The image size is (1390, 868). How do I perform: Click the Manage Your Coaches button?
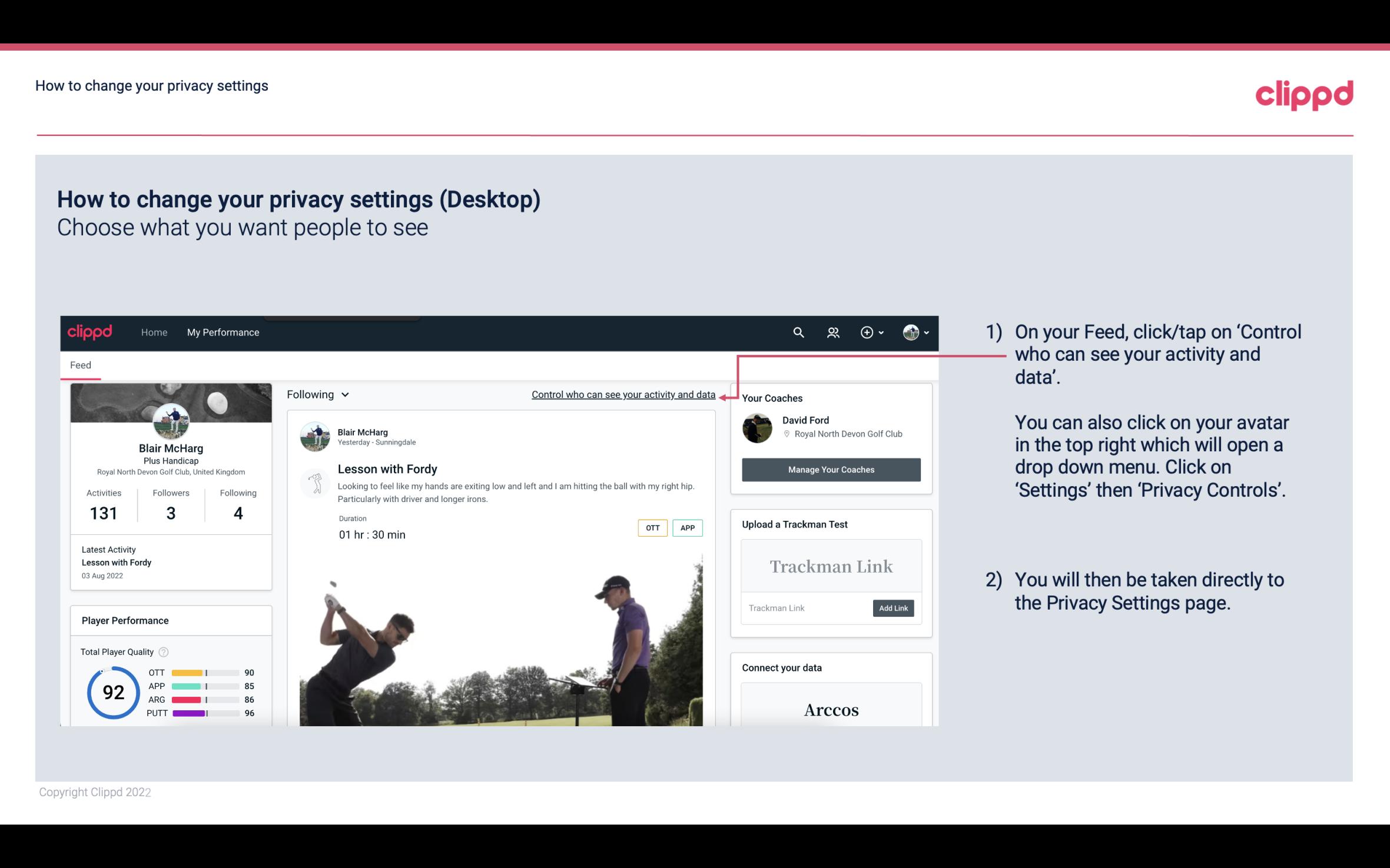point(830,469)
